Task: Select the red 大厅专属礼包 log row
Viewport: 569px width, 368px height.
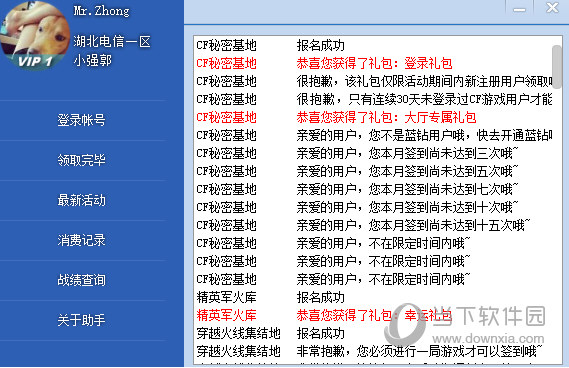Action: [x=374, y=117]
